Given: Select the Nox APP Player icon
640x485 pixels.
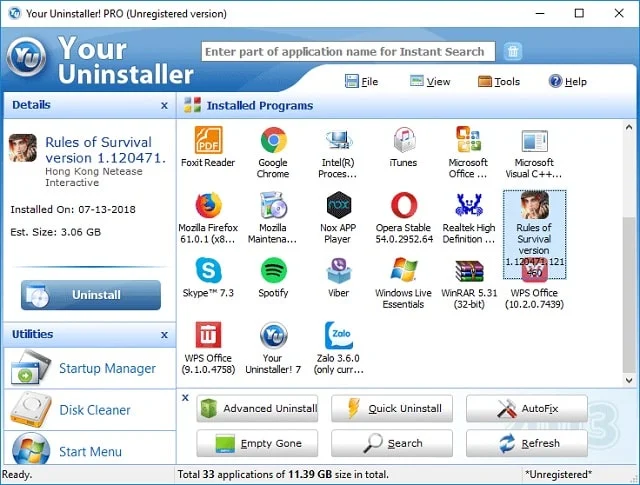Looking at the screenshot, I should coord(338,205).
